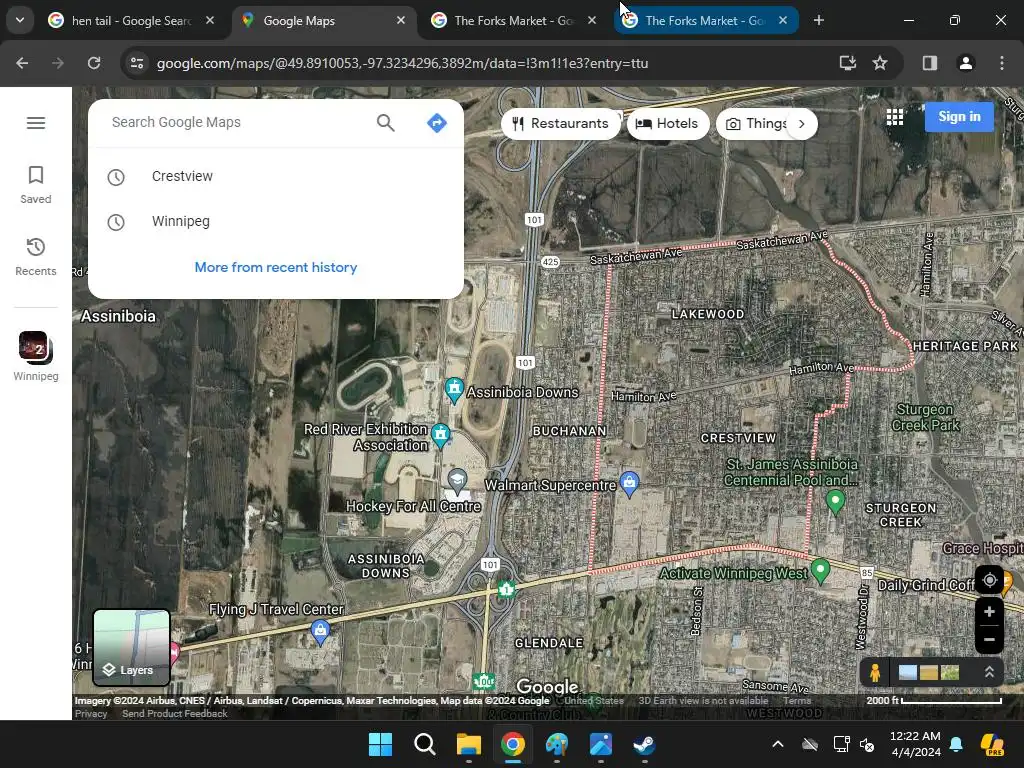Close the hen tail search tab

click(x=210, y=20)
